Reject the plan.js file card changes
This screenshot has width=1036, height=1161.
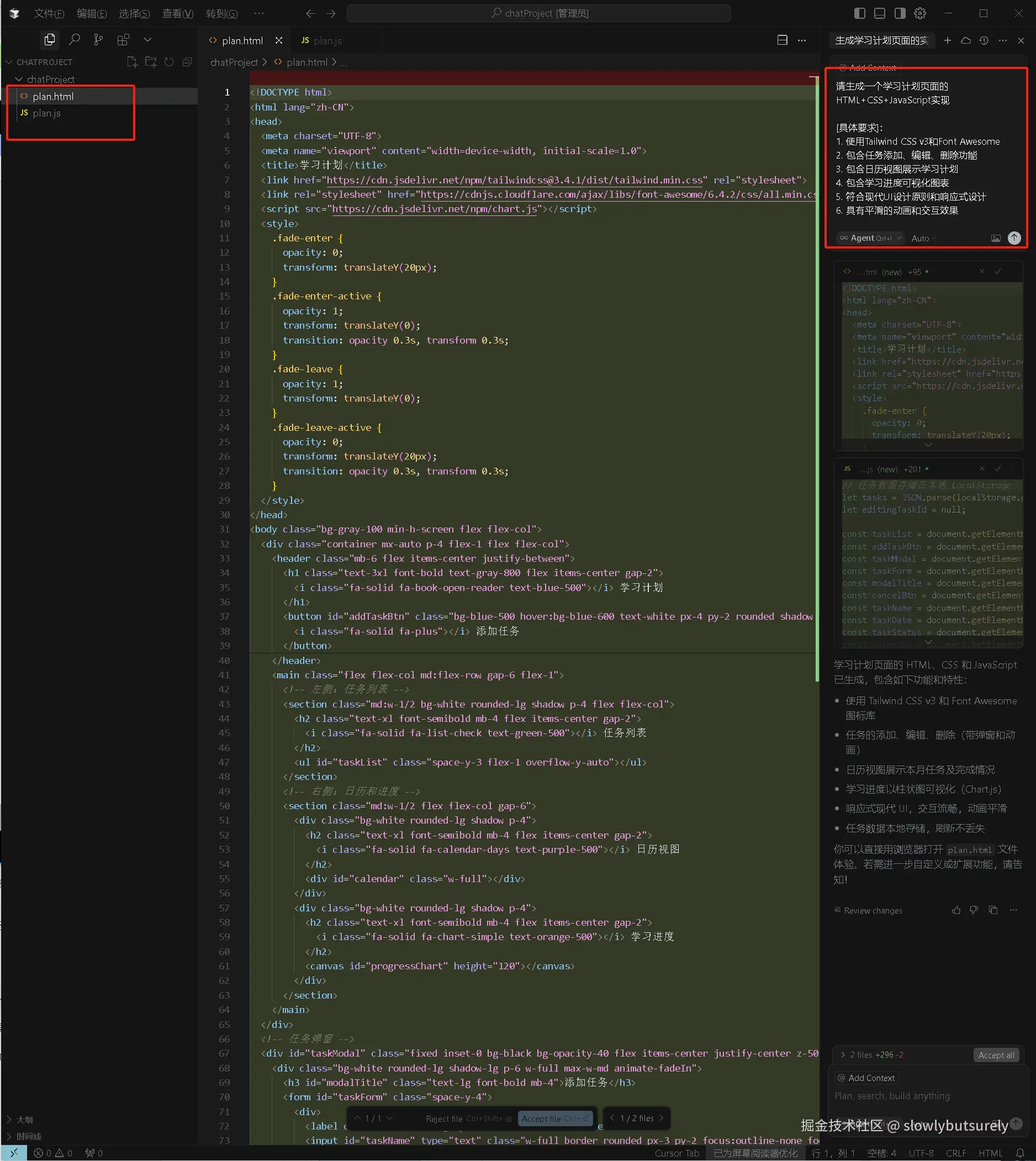982,468
